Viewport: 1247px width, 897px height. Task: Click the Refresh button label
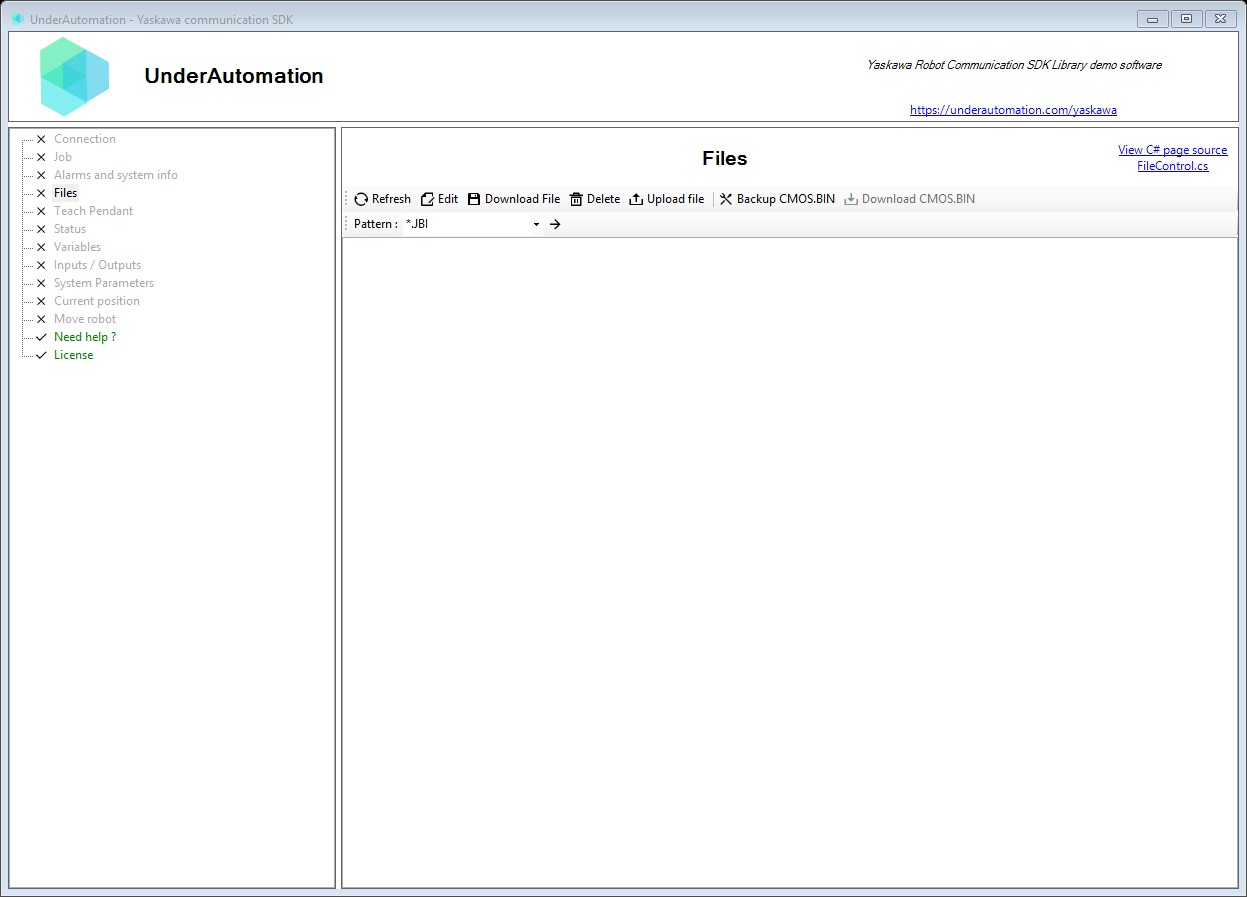391,199
